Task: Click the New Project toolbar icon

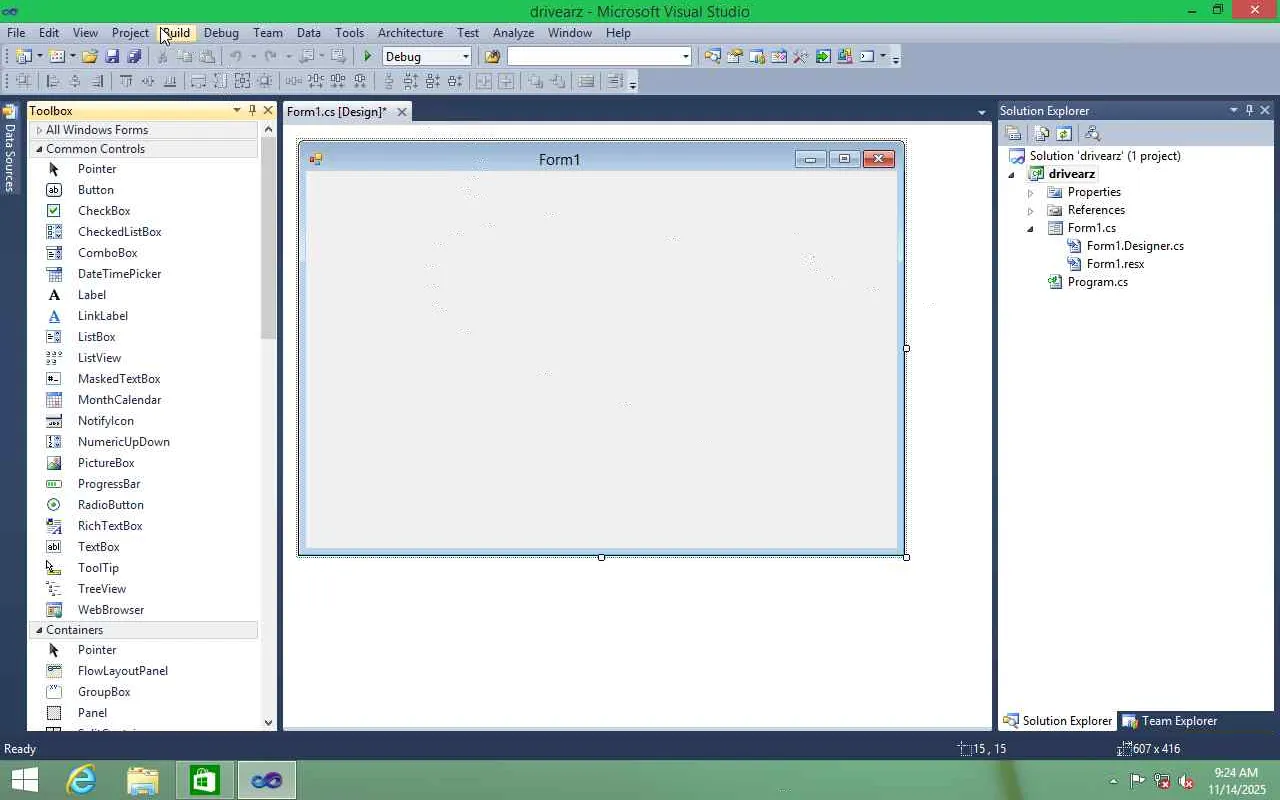Action: tap(23, 57)
